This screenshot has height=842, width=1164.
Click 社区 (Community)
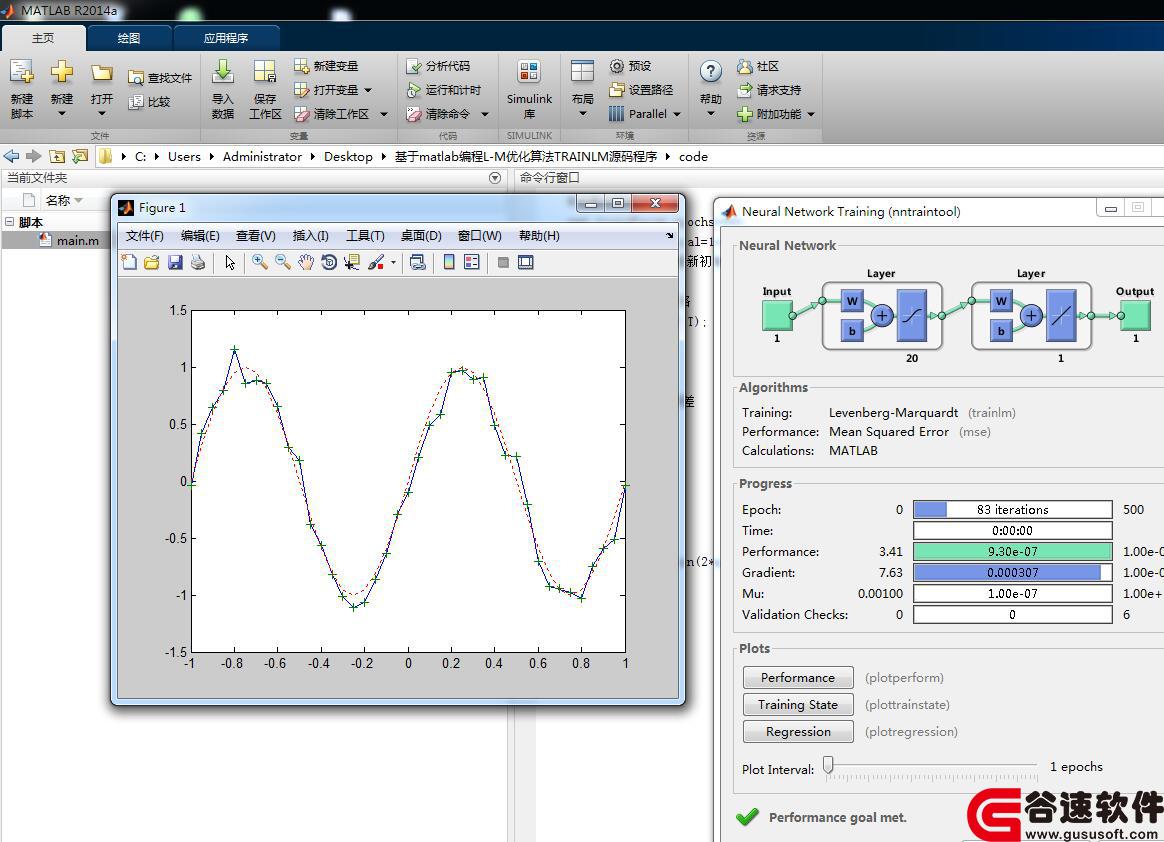[x=758, y=66]
